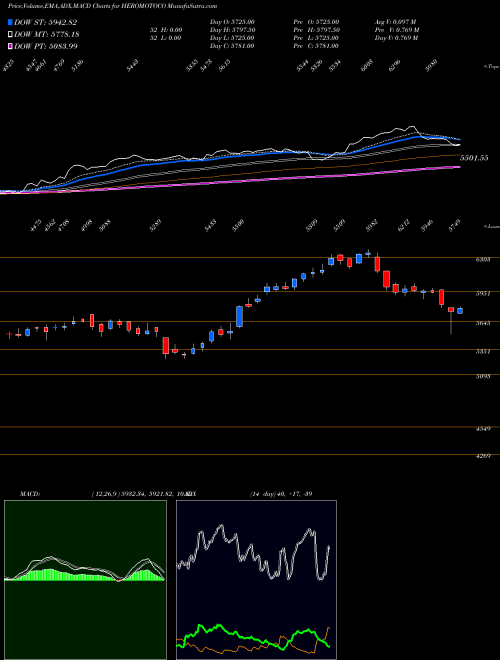Image resolution: width=500 pixels, height=660 pixels.
Task: Select the DOW ST: 5942.82 label
Action: pos(45,22)
